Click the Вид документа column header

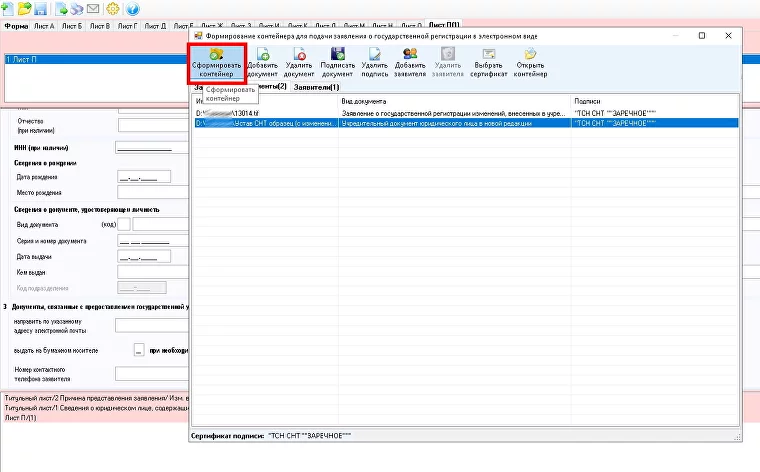(x=454, y=101)
